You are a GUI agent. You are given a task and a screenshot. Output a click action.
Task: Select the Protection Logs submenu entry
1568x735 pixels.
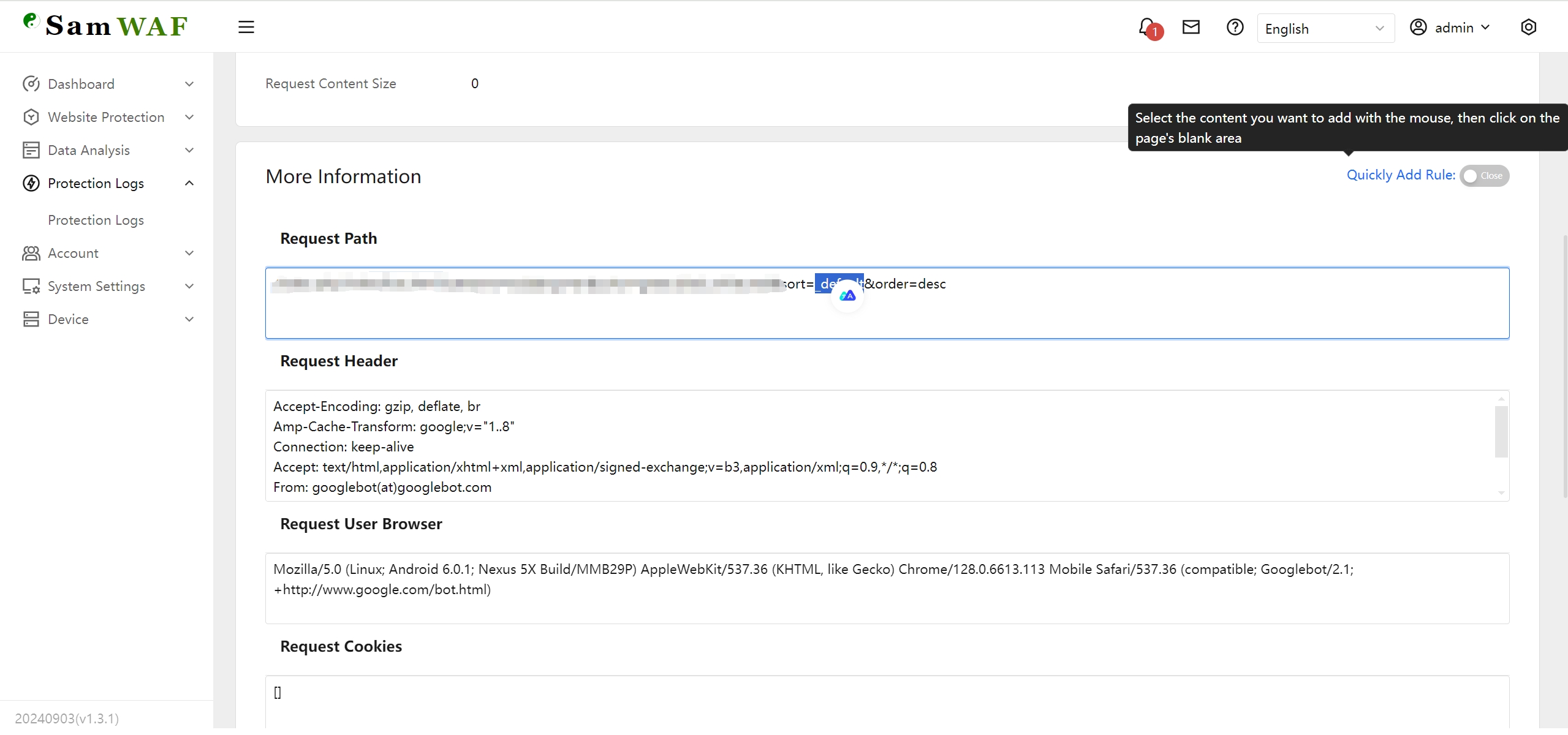click(96, 220)
